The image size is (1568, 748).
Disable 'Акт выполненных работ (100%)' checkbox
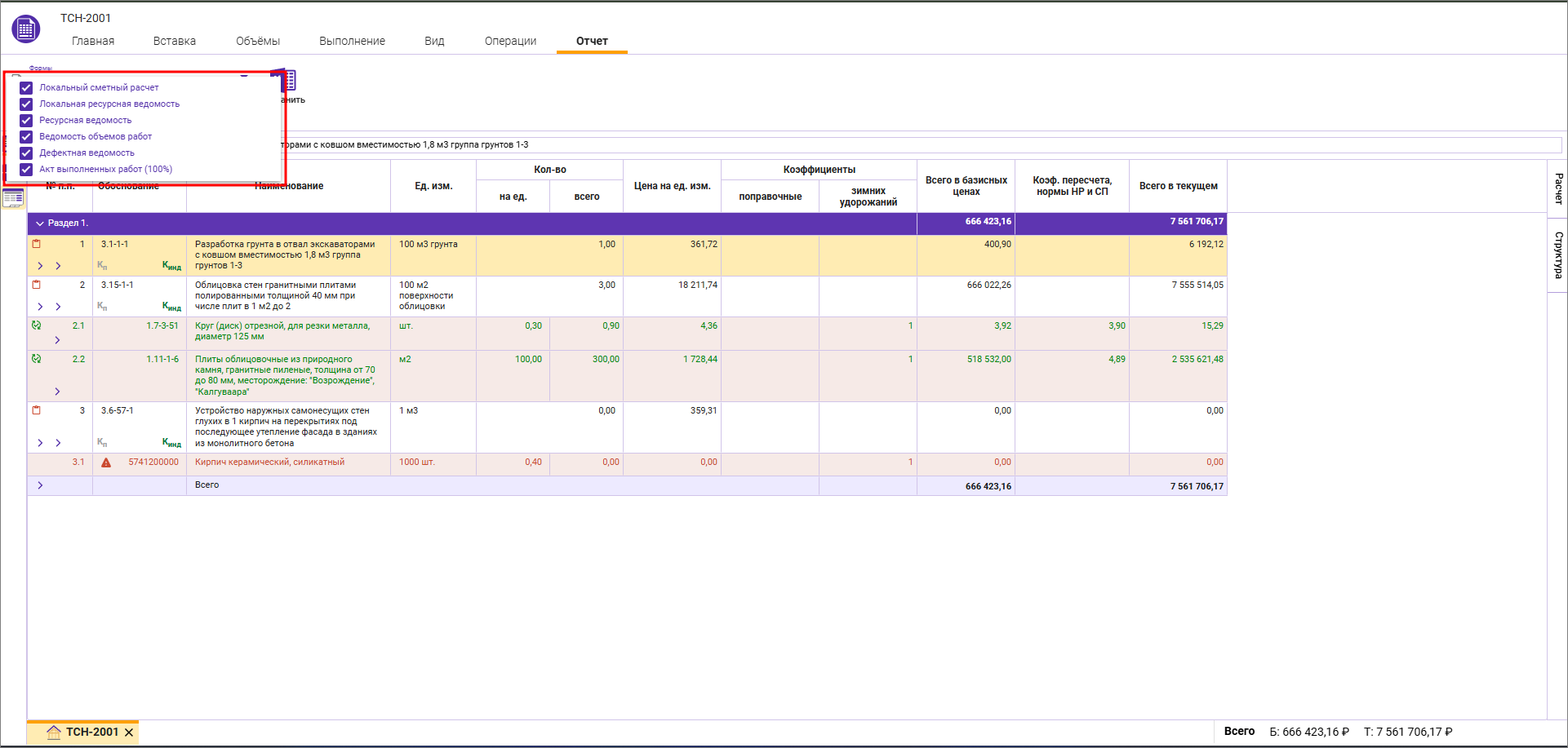26,170
